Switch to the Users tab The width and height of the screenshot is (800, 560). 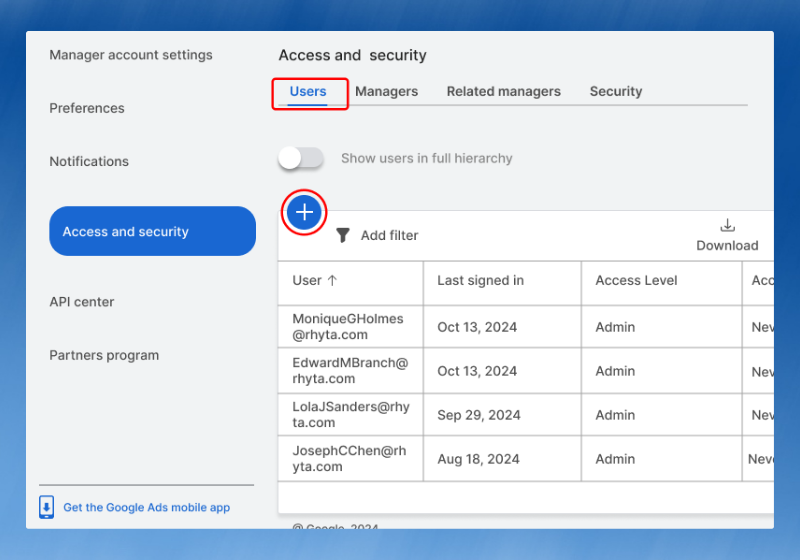[x=308, y=92]
